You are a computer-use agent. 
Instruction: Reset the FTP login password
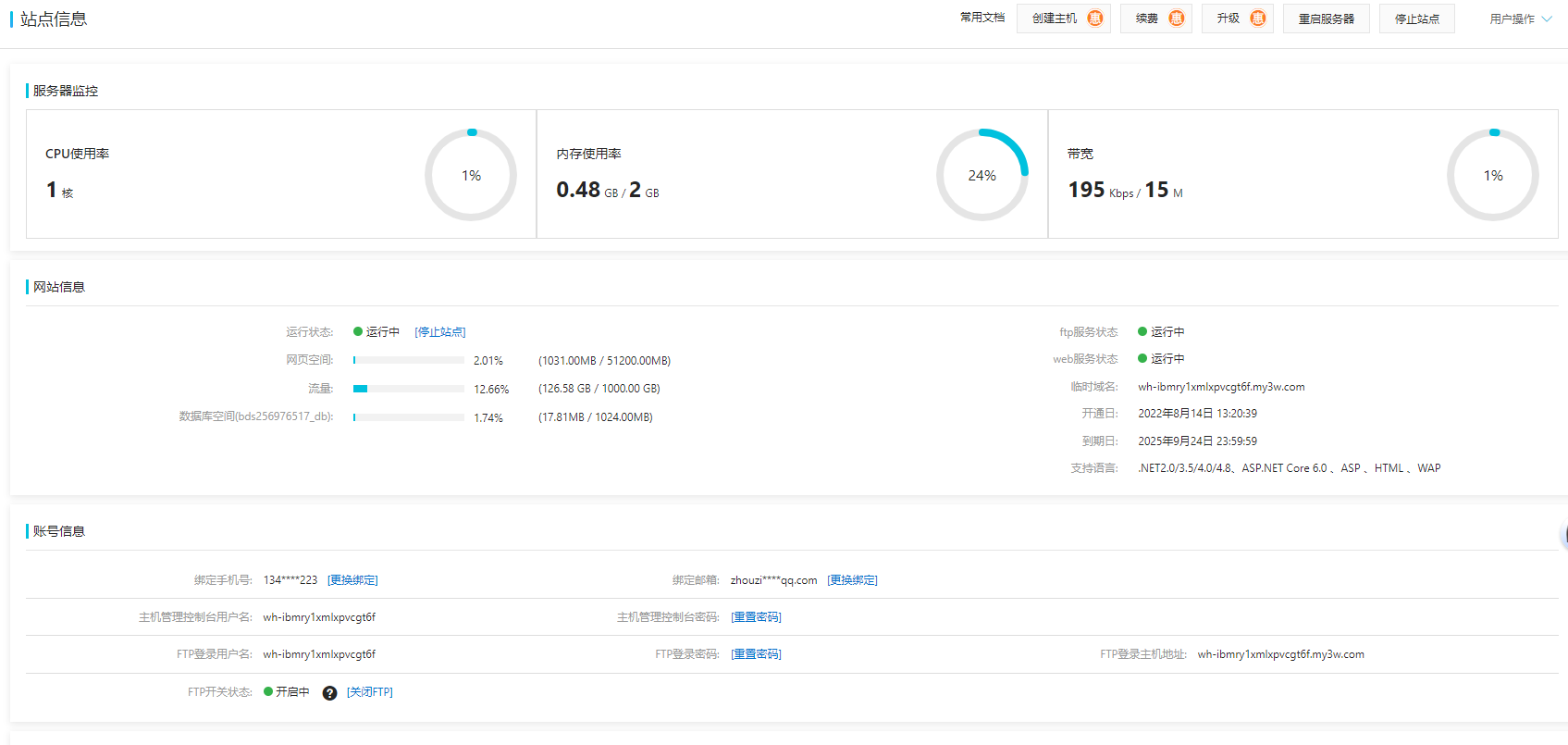(756, 654)
